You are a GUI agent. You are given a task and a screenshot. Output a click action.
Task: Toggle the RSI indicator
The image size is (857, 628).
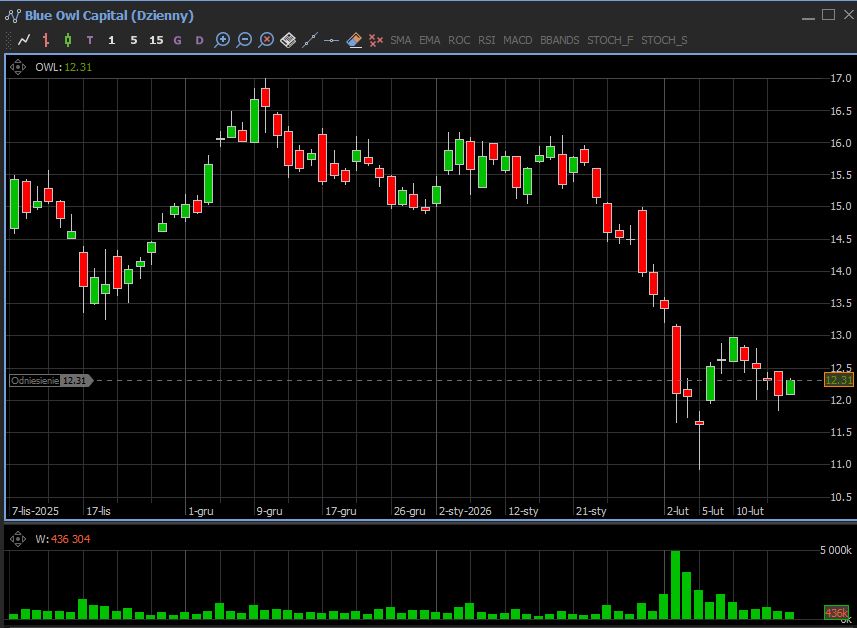click(x=487, y=40)
